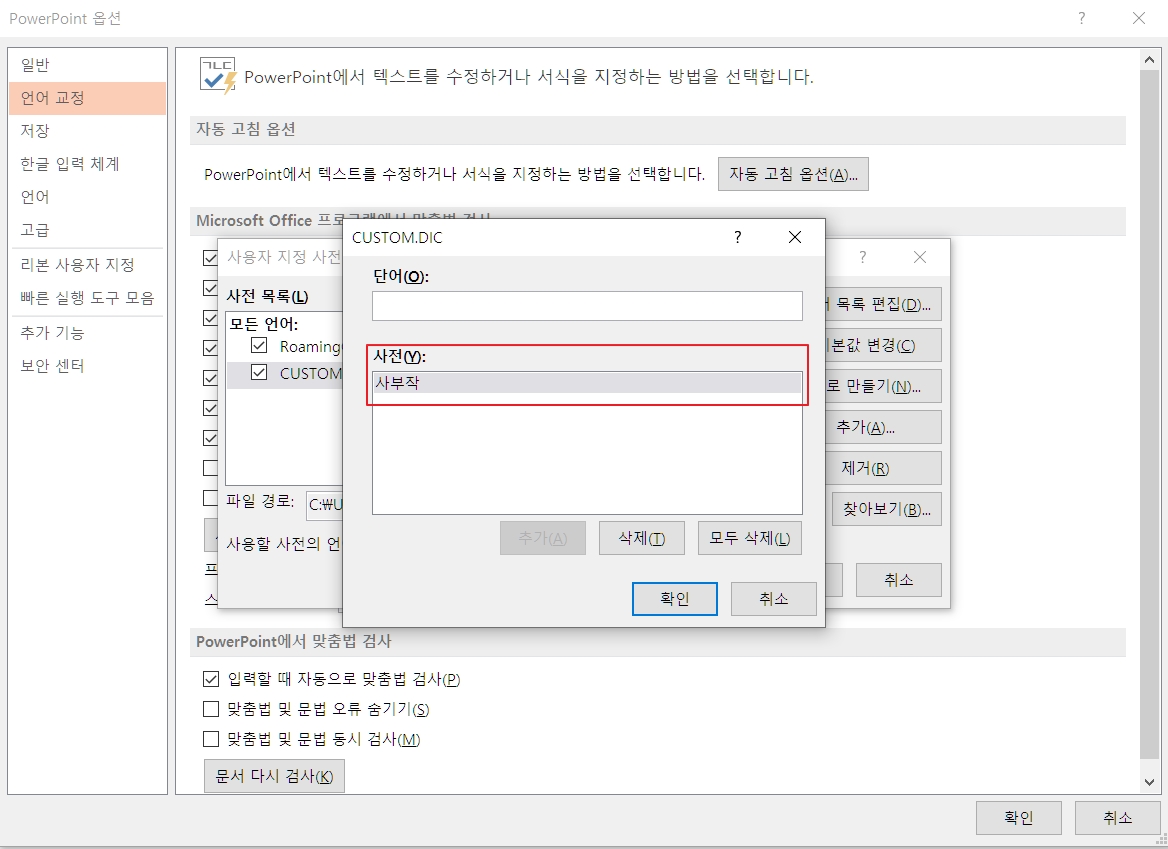Viewport: 1168px width, 849px height.
Task: Click 새로 만들기(N) button
Action: 883,387
